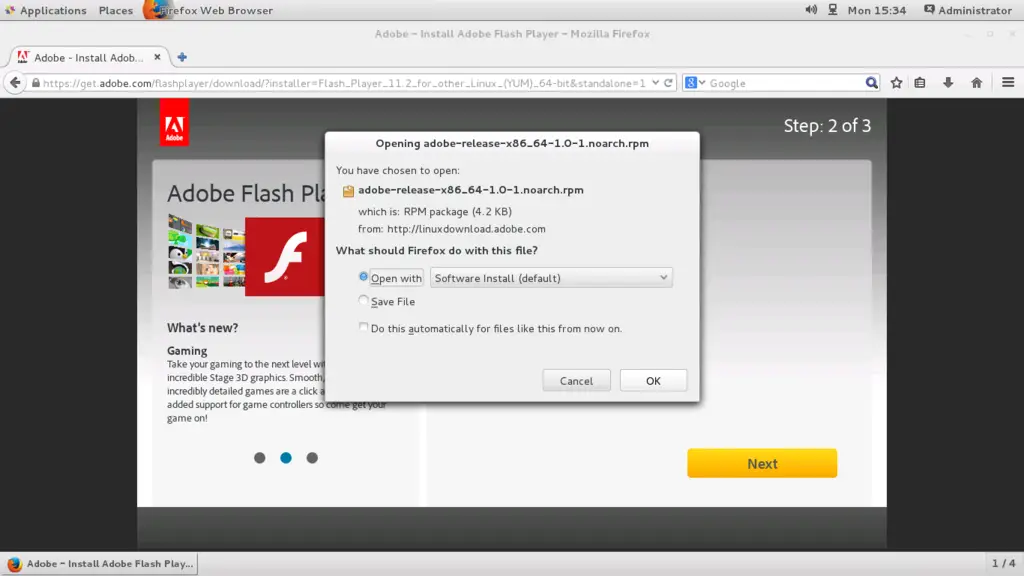The width and height of the screenshot is (1024, 576).
Task: Click 'RPM package (4.2 KB)' file type text
Action: click(458, 212)
